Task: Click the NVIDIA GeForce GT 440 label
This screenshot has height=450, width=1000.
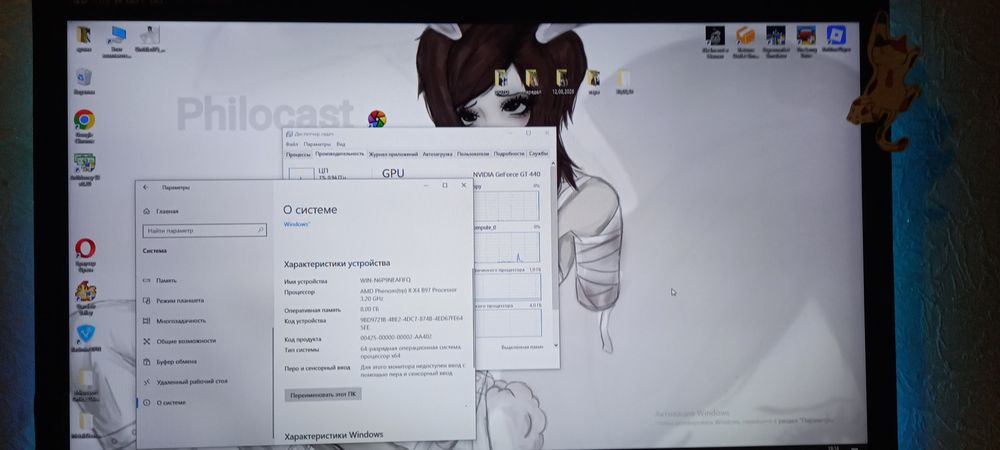Action: click(x=507, y=174)
